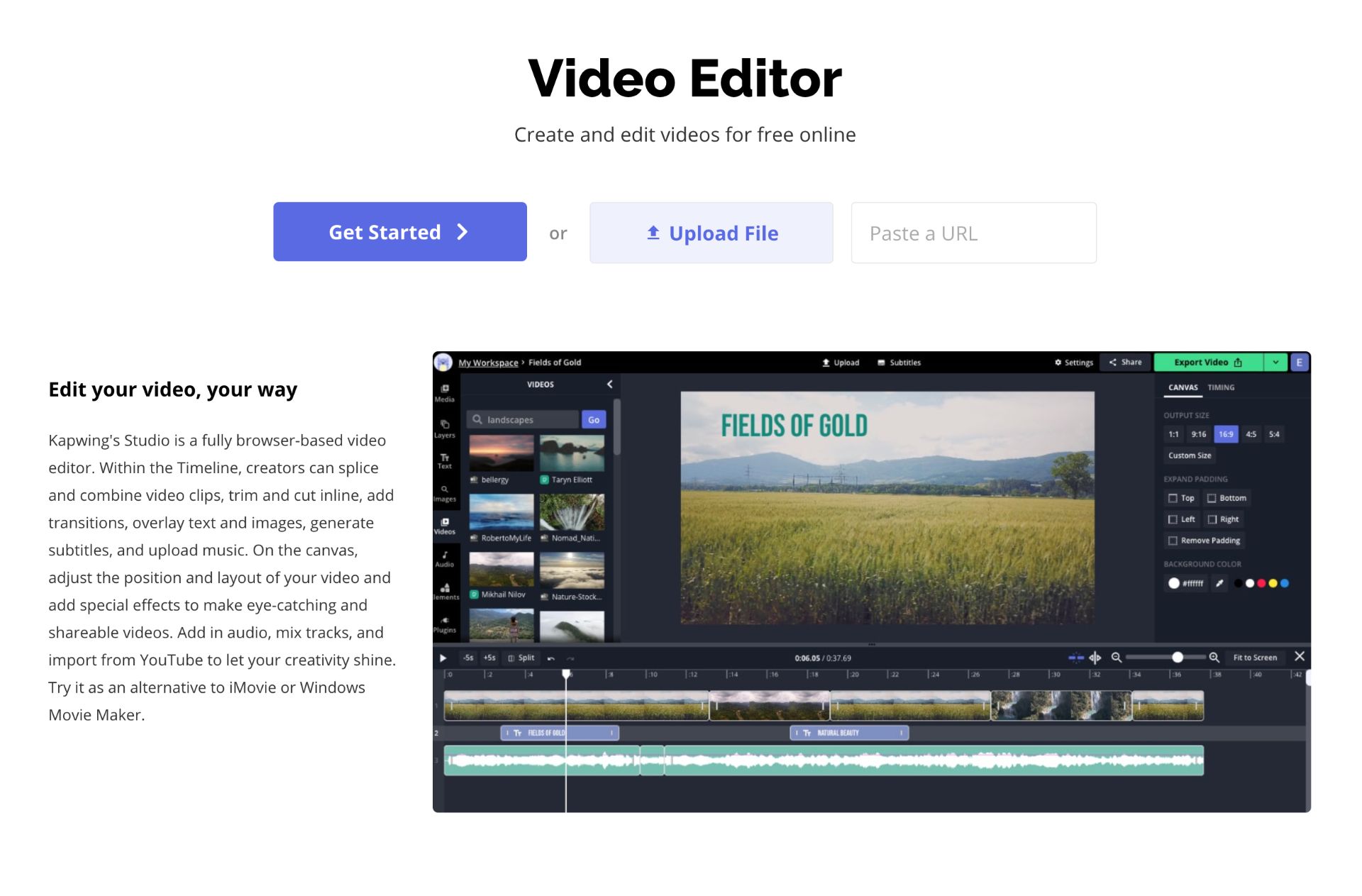Click the Upload File button
The width and height of the screenshot is (1362, 896).
tap(711, 233)
